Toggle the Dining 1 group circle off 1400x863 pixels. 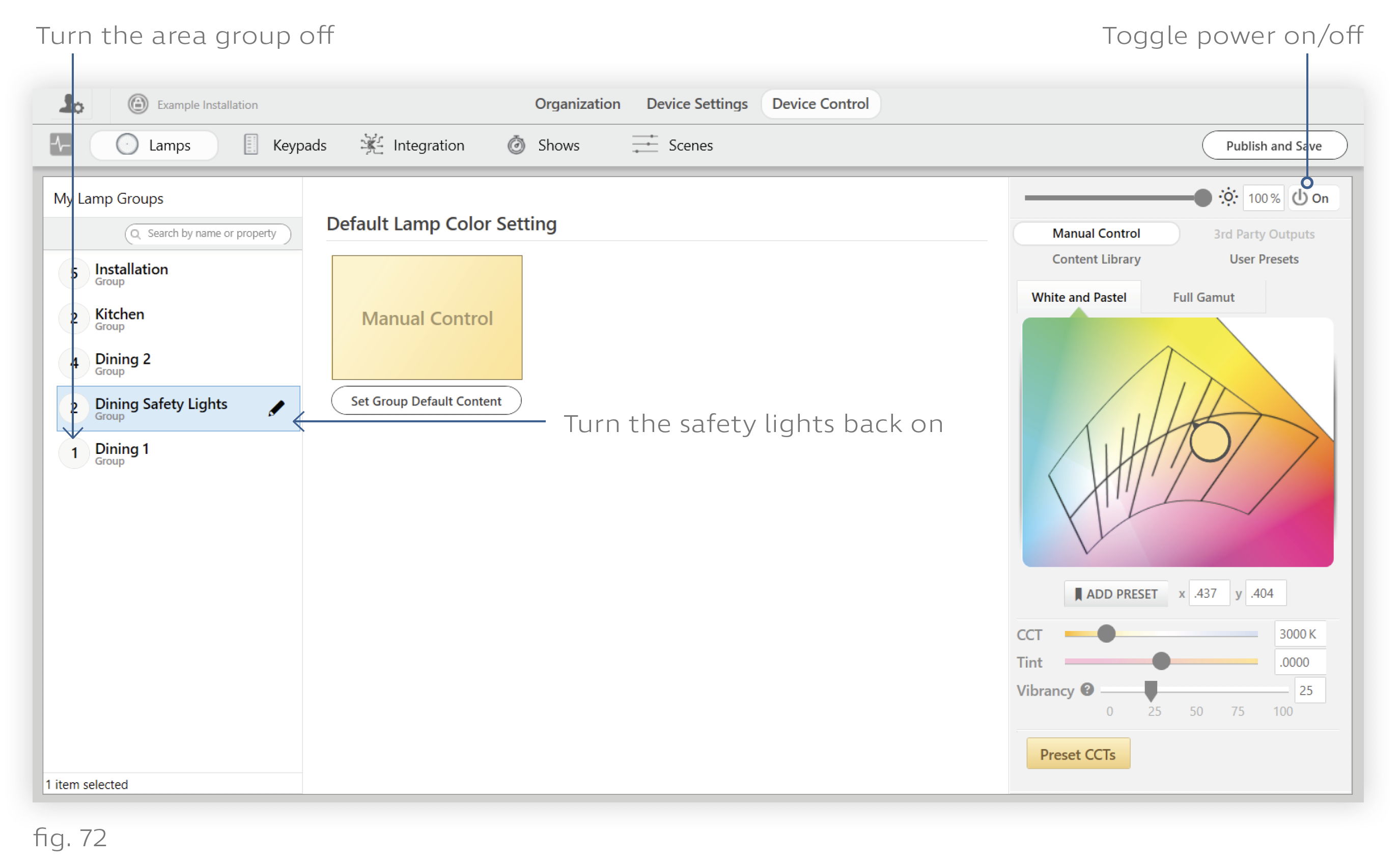pos(74,454)
